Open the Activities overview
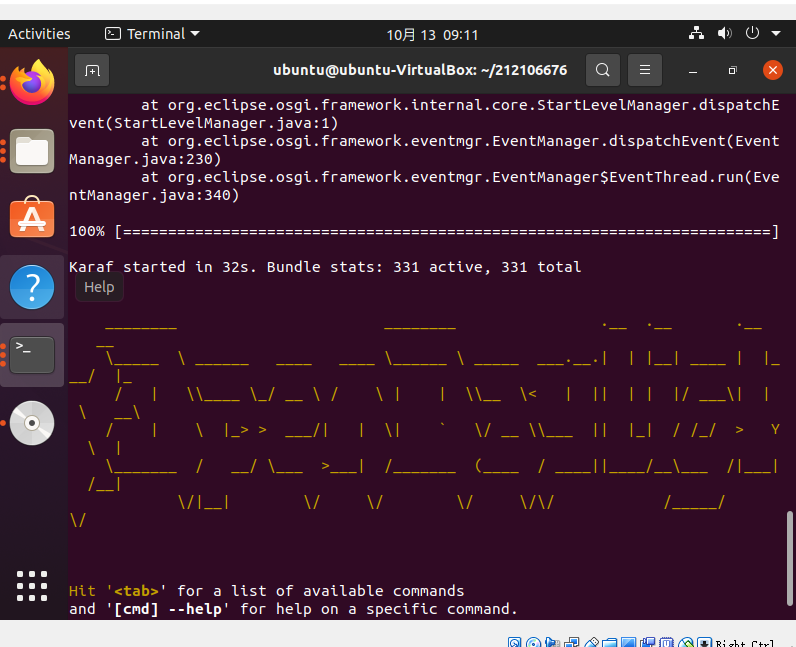The image size is (796, 647). coord(39,34)
